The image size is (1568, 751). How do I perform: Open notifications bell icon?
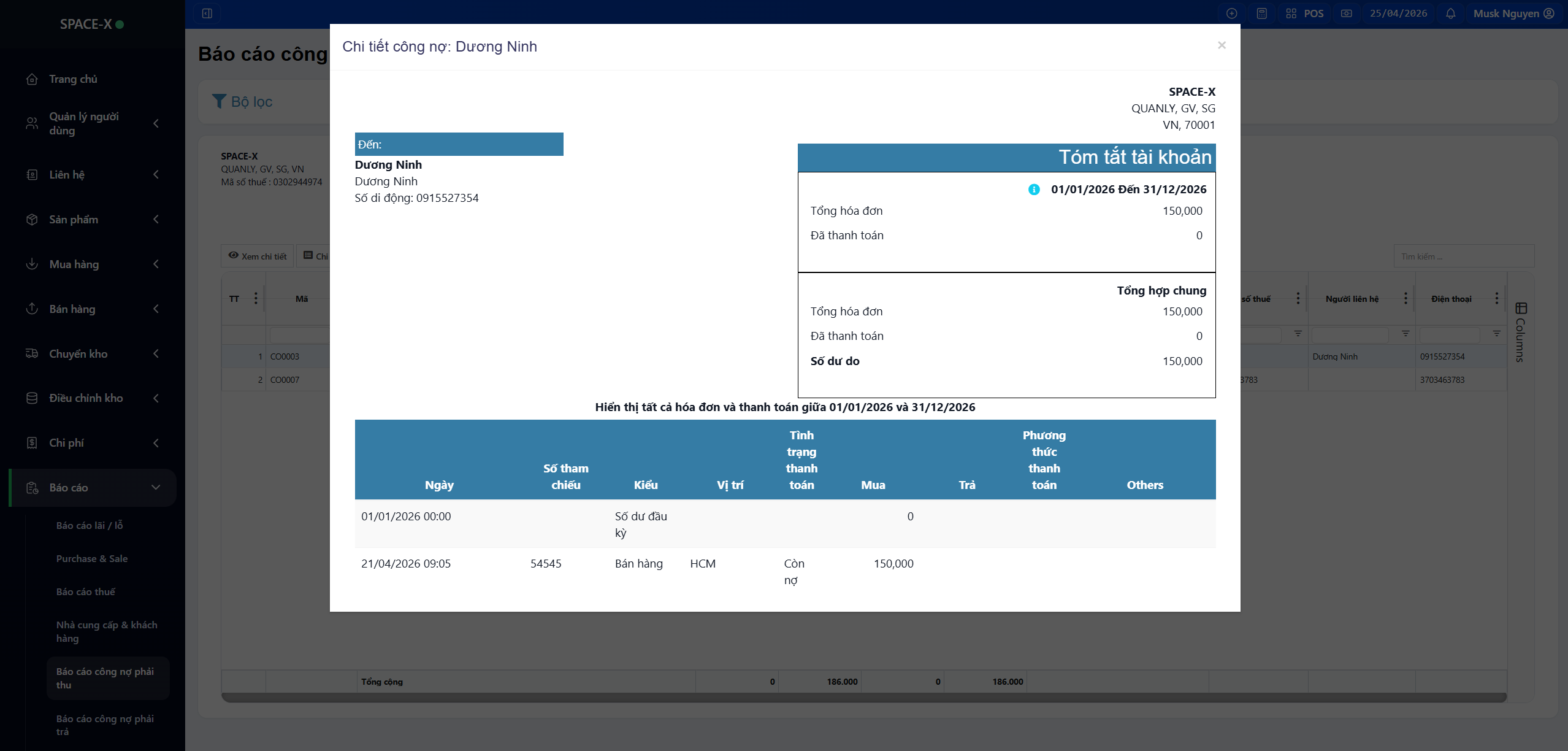tap(1450, 13)
